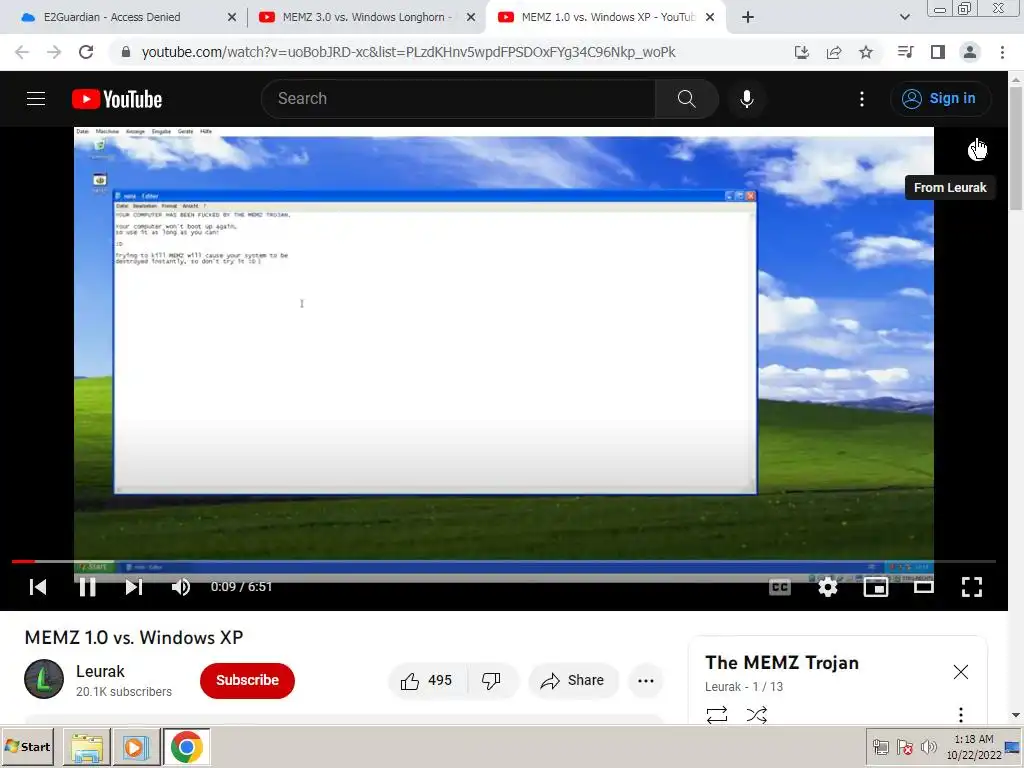Dislike this video
Screen dimensions: 1024x768
pos(491,680)
